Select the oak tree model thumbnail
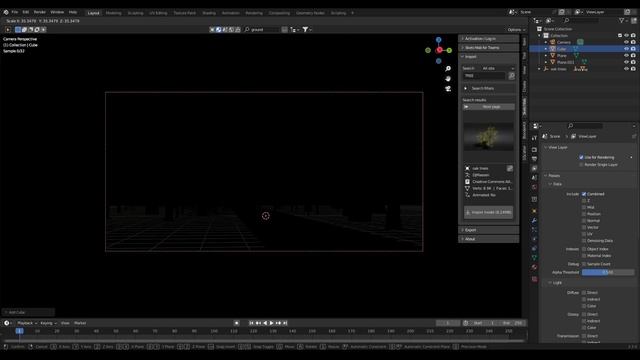 click(489, 137)
